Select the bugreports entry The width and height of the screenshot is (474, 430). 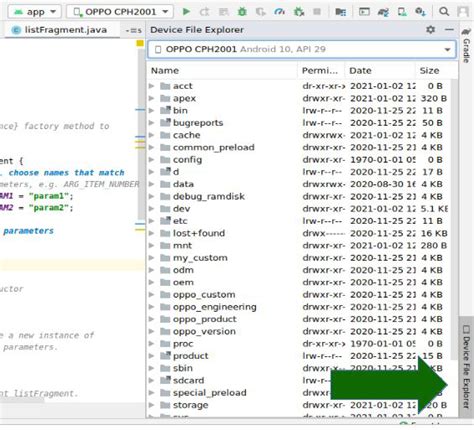(x=298, y=123)
